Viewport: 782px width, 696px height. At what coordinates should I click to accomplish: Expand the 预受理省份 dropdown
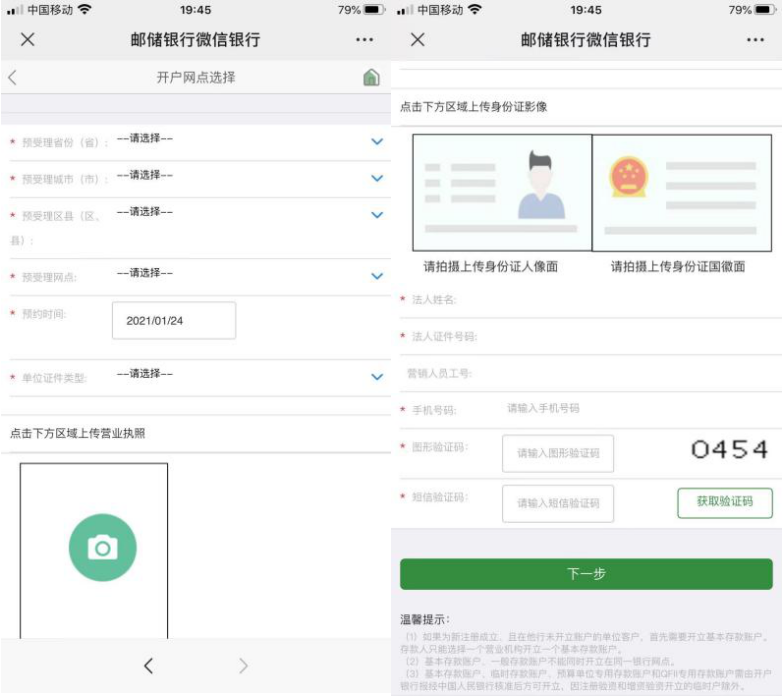[x=377, y=142]
